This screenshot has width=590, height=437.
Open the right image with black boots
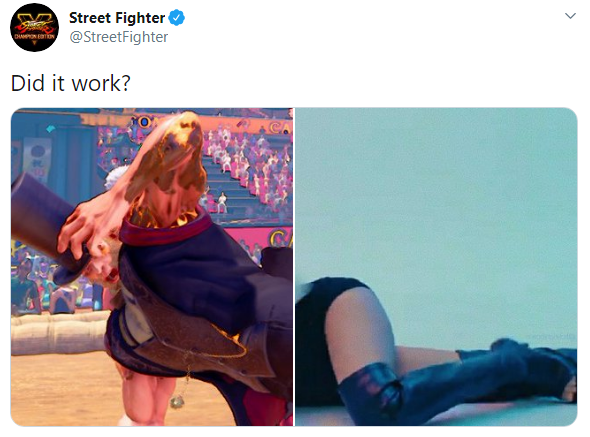pos(436,267)
